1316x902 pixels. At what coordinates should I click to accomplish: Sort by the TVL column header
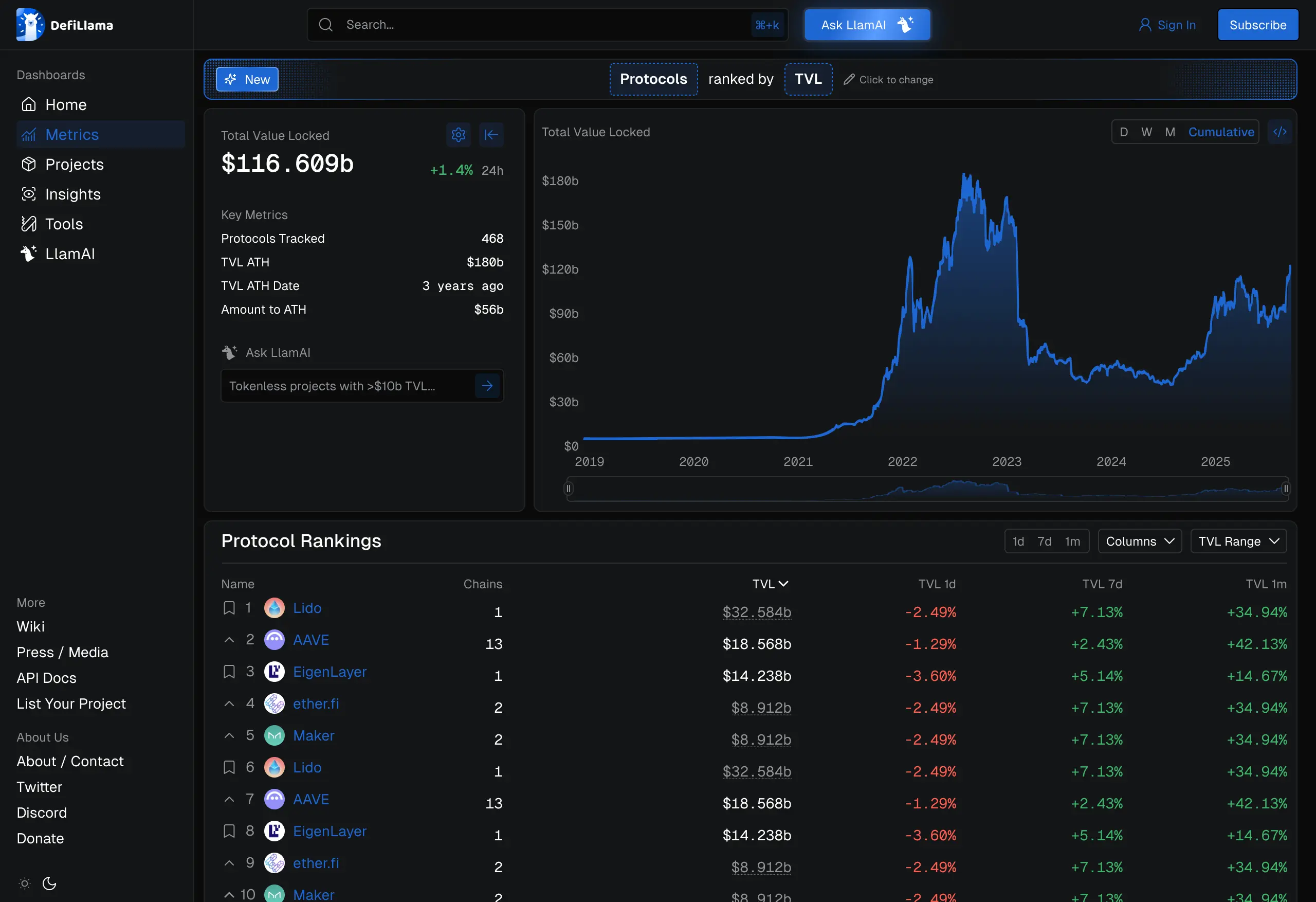click(x=770, y=584)
